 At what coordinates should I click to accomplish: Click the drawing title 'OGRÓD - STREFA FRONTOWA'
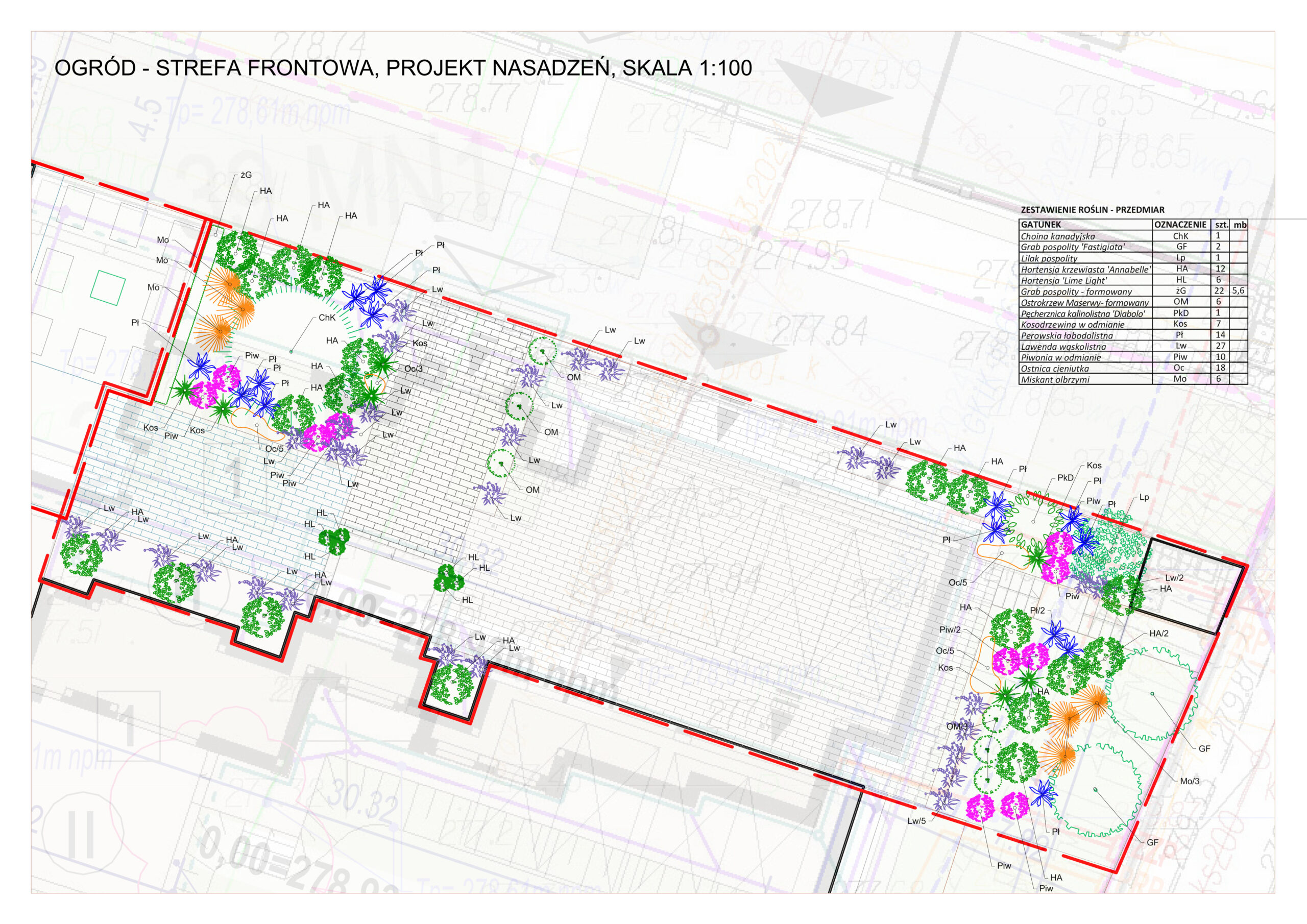click(x=217, y=68)
